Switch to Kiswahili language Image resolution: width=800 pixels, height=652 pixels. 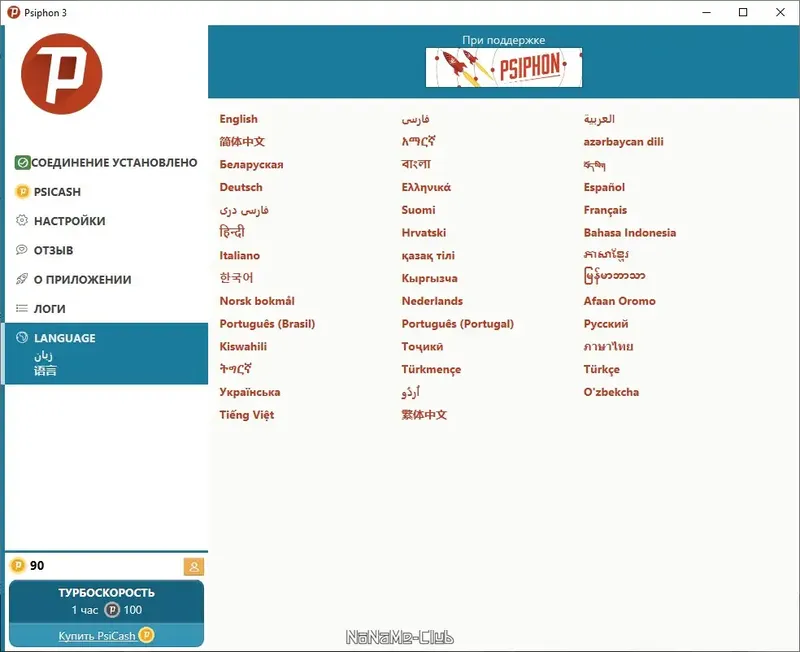[243, 346]
